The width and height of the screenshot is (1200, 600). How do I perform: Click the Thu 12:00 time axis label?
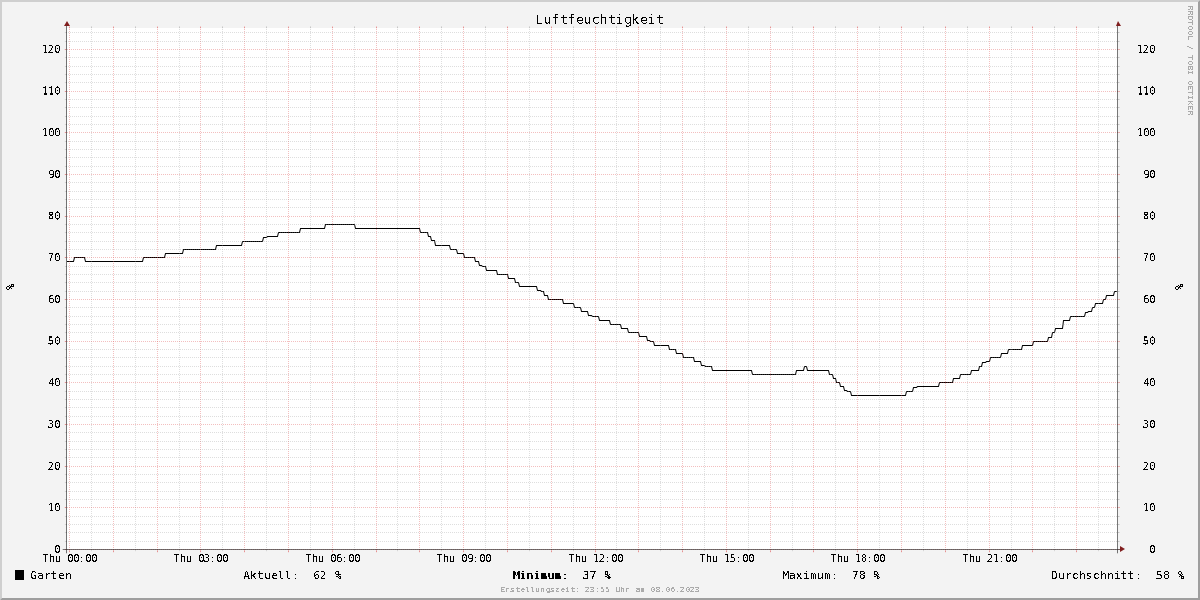click(596, 558)
